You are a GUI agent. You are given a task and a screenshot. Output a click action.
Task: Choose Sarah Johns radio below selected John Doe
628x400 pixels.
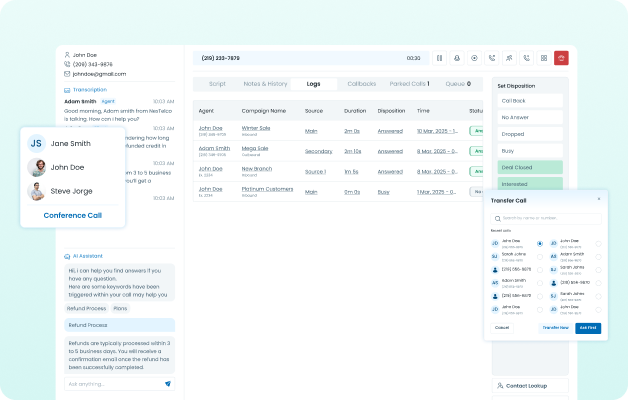click(x=540, y=257)
